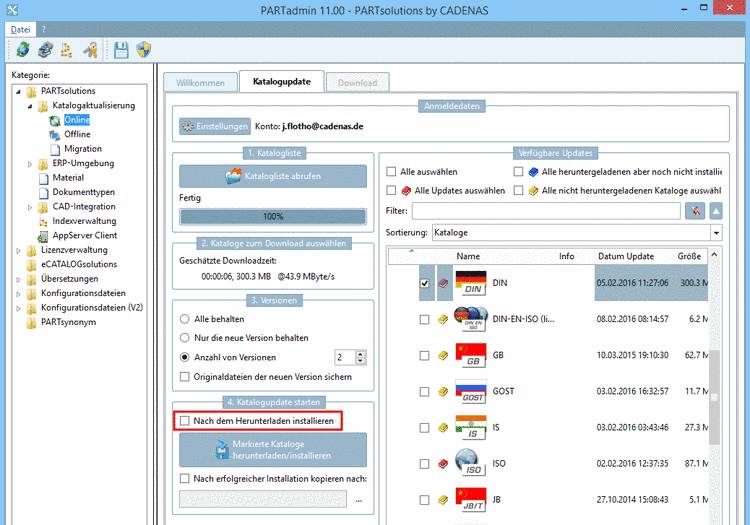Screen dimensions: 750x525
Task: Collapse the Katalogaktualisierung tree node
Action: tap(30, 106)
